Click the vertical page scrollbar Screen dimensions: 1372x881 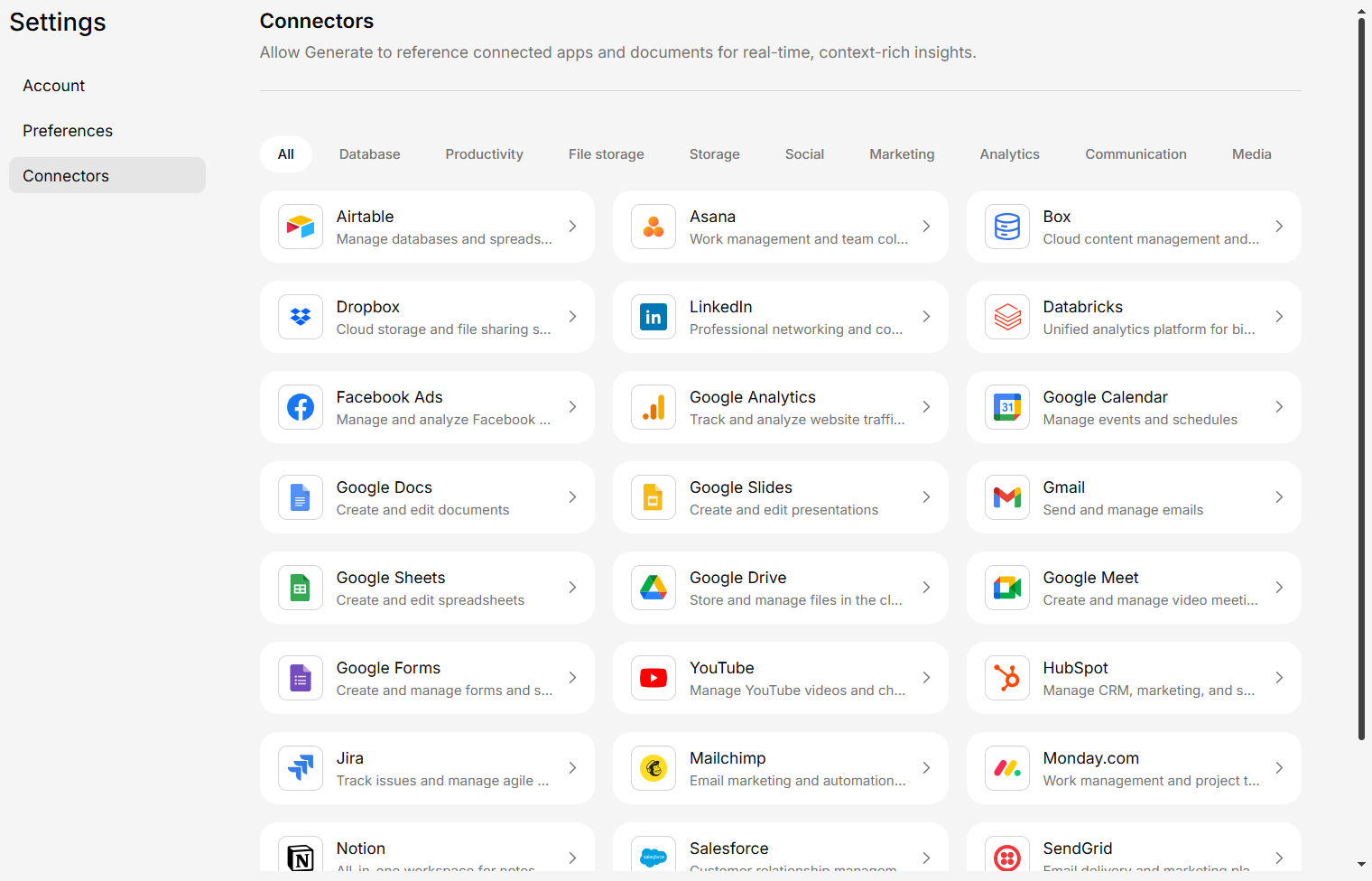point(1361,379)
